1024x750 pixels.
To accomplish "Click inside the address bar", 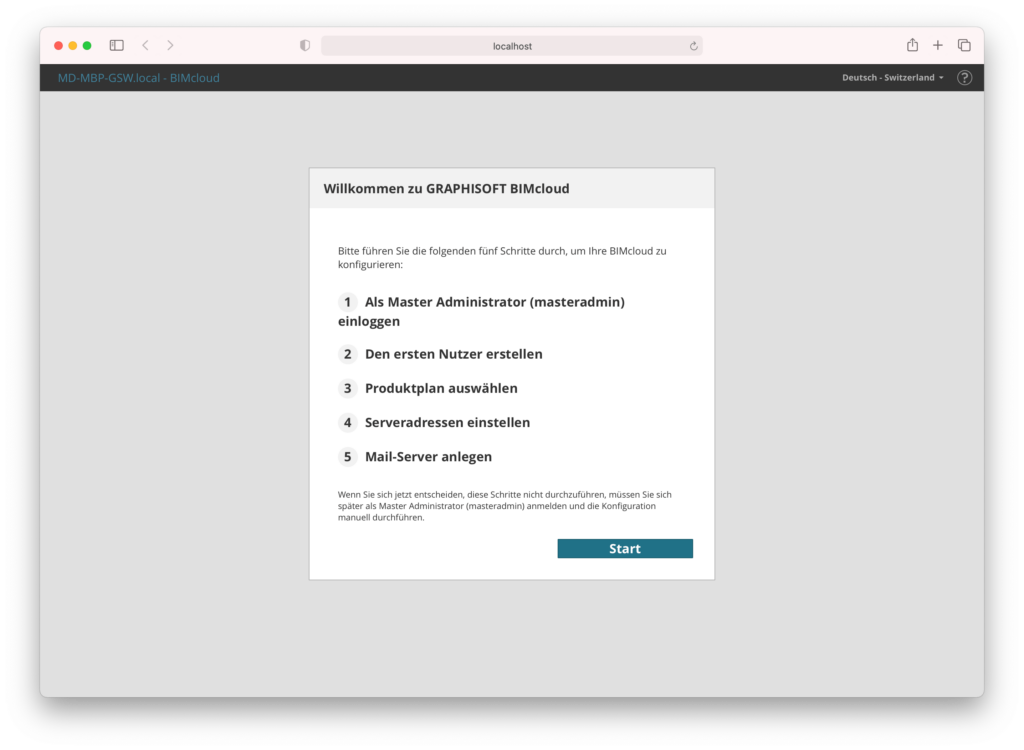I will coord(510,45).
